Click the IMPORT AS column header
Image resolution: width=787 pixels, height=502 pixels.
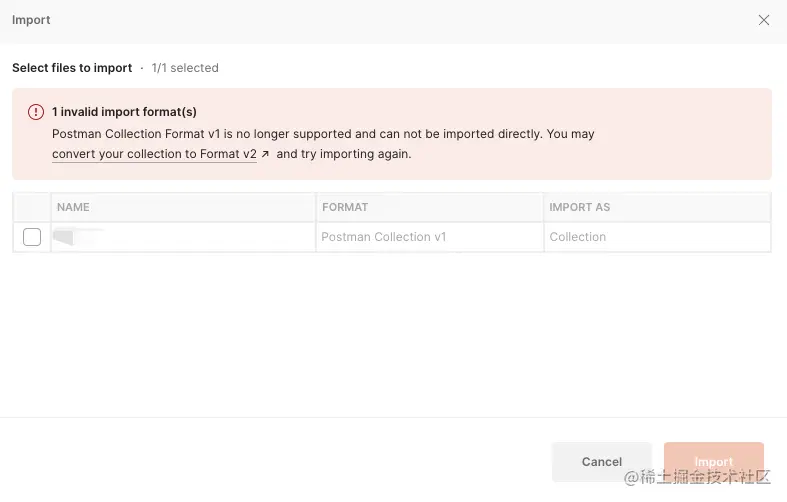point(579,207)
